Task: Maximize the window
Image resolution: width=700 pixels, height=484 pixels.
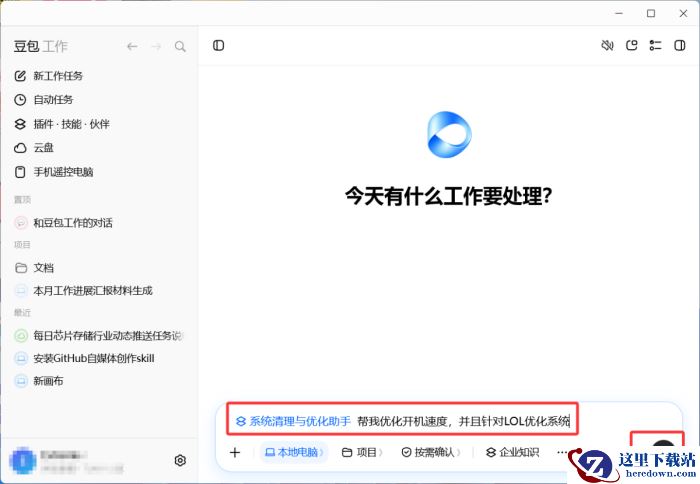Action: pyautogui.click(x=651, y=13)
